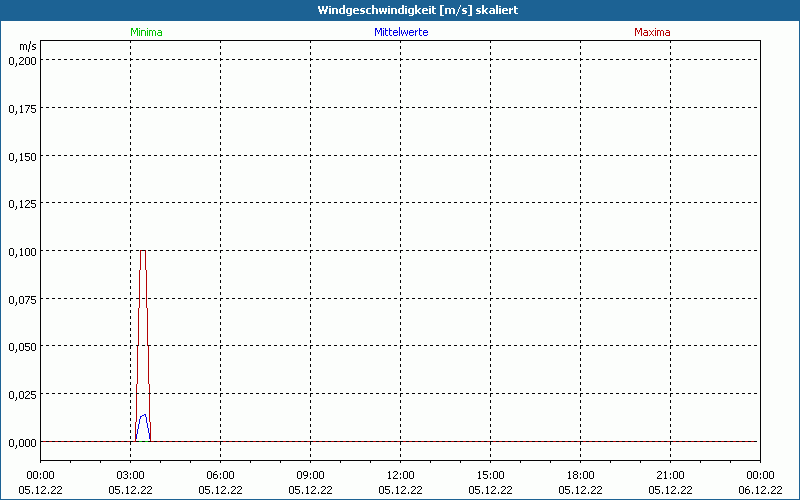
Task: Click the 0,025 y-axis label
Action: [x=22, y=395]
